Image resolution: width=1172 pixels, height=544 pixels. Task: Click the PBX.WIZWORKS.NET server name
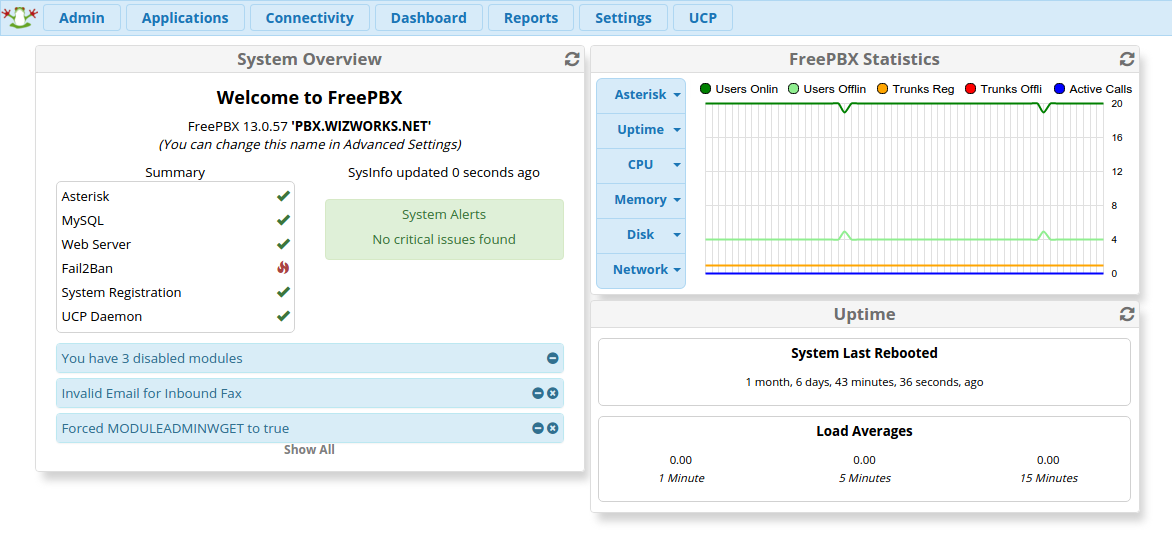(361, 126)
